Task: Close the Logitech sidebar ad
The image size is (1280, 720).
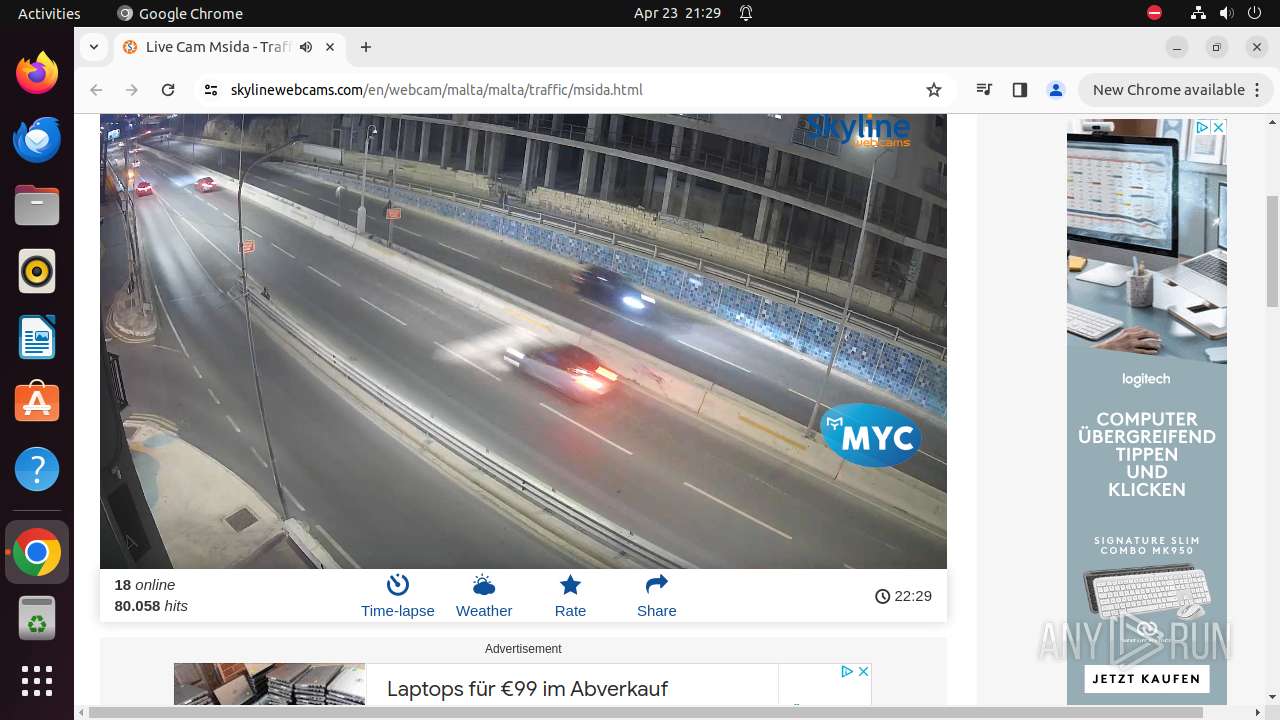Action: coord(1218,127)
